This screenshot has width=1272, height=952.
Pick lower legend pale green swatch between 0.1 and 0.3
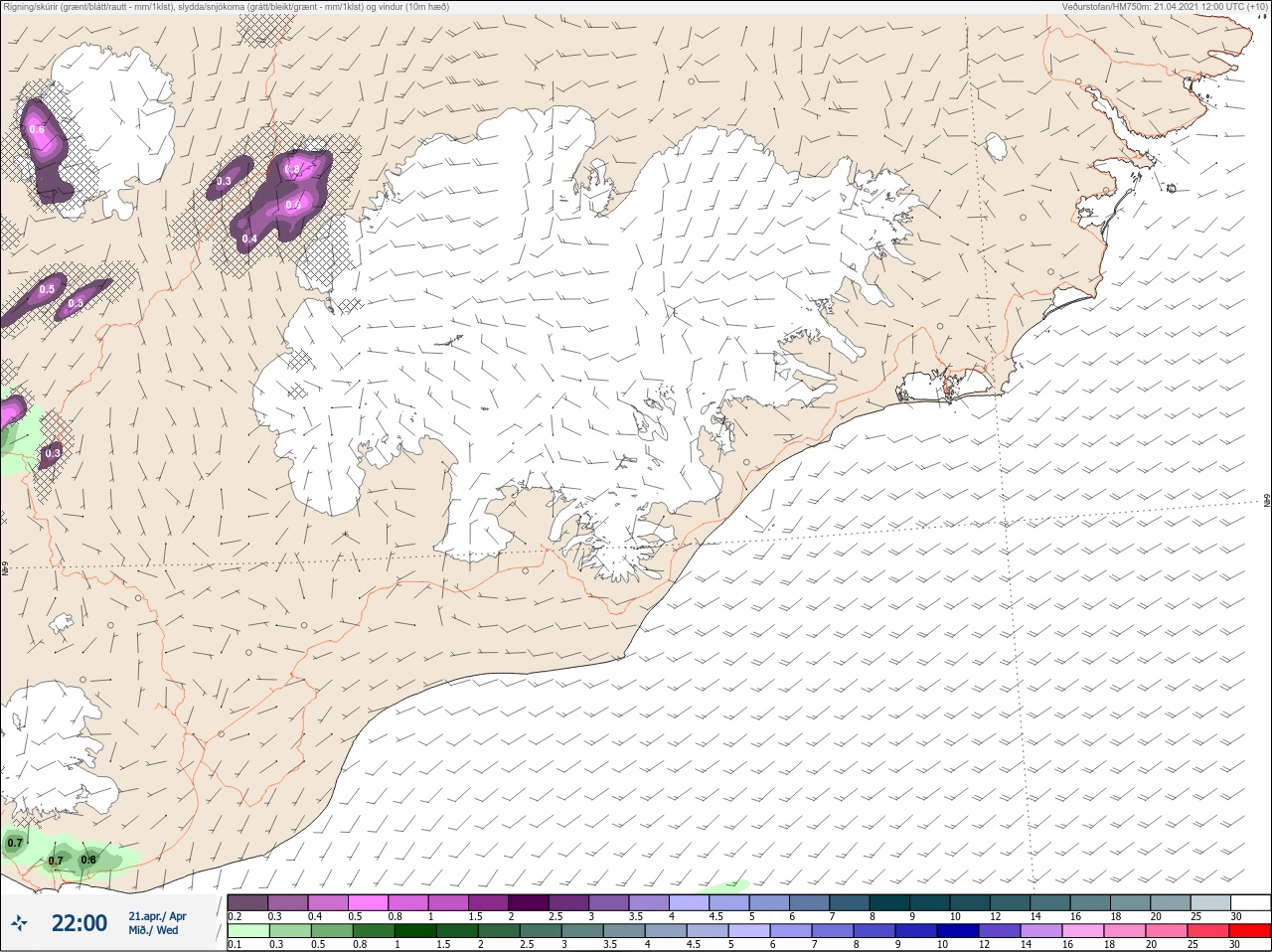point(248,931)
